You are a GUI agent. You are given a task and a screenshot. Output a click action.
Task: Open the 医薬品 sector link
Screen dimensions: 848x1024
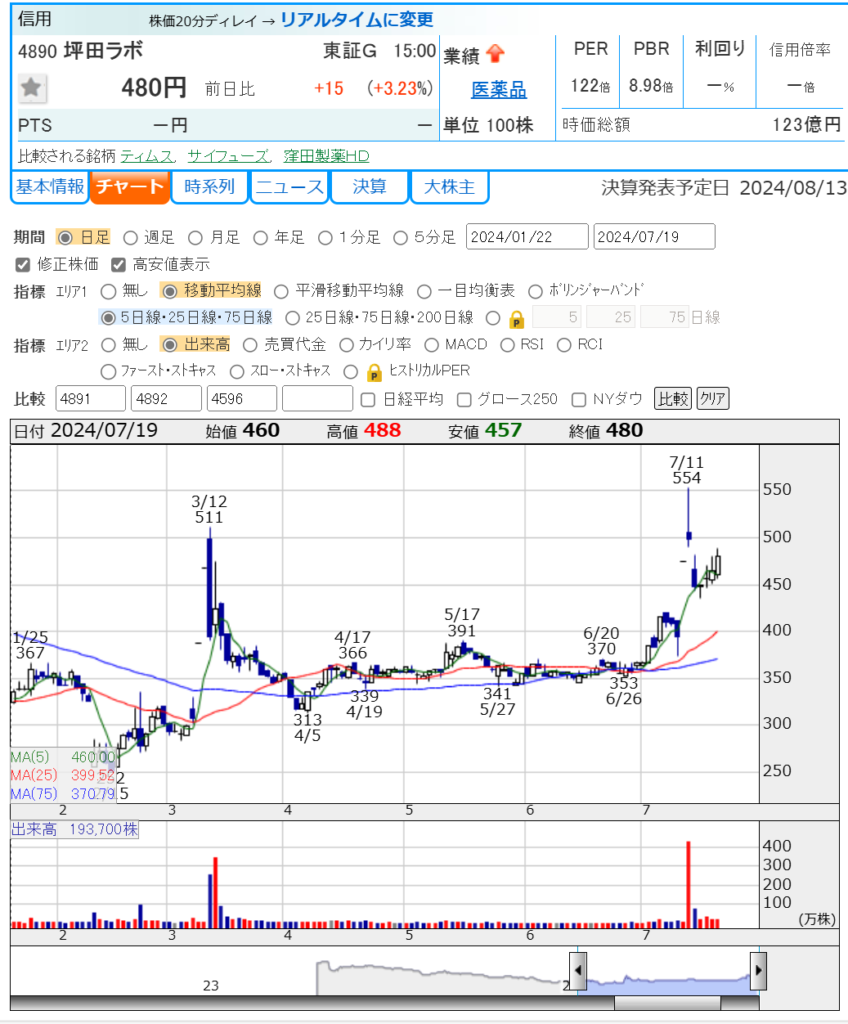point(499,90)
